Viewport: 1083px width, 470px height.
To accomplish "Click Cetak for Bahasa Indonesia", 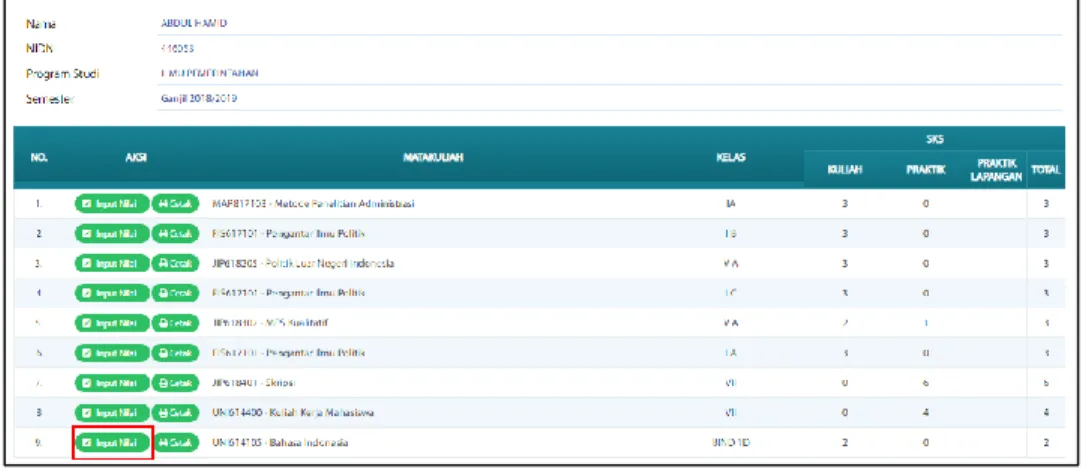I will 175,442.
